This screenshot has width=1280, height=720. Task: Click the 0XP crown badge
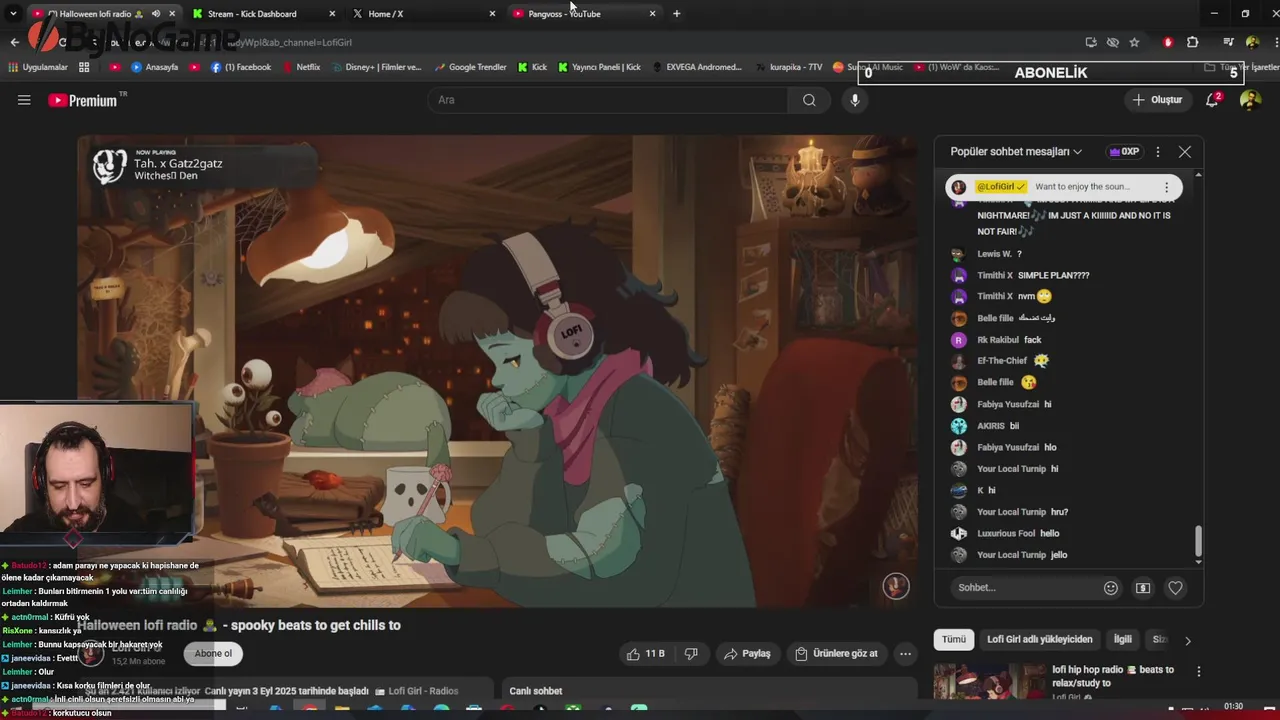pos(1124,152)
